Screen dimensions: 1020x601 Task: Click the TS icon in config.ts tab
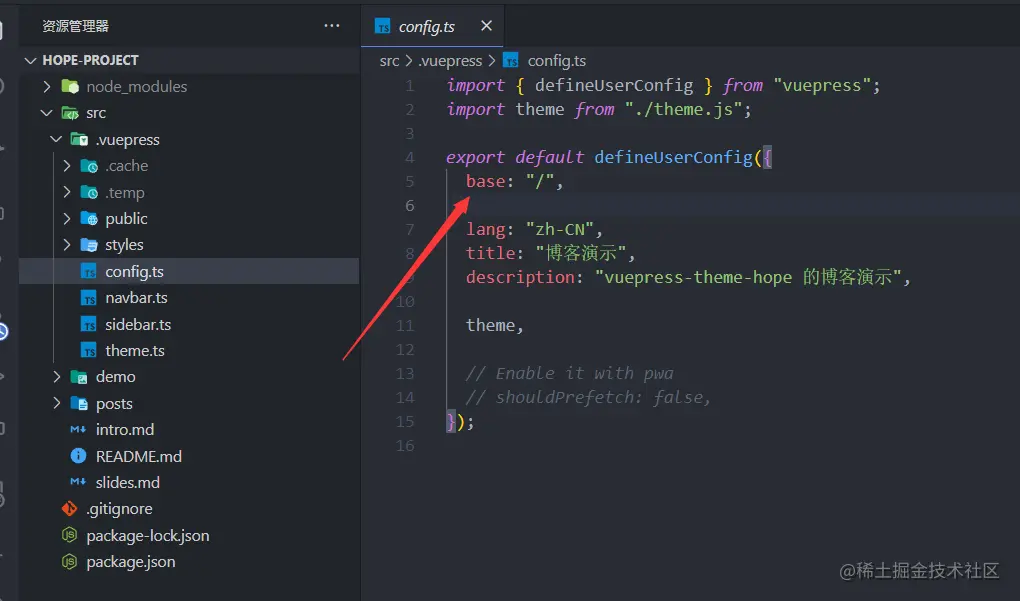[382, 26]
